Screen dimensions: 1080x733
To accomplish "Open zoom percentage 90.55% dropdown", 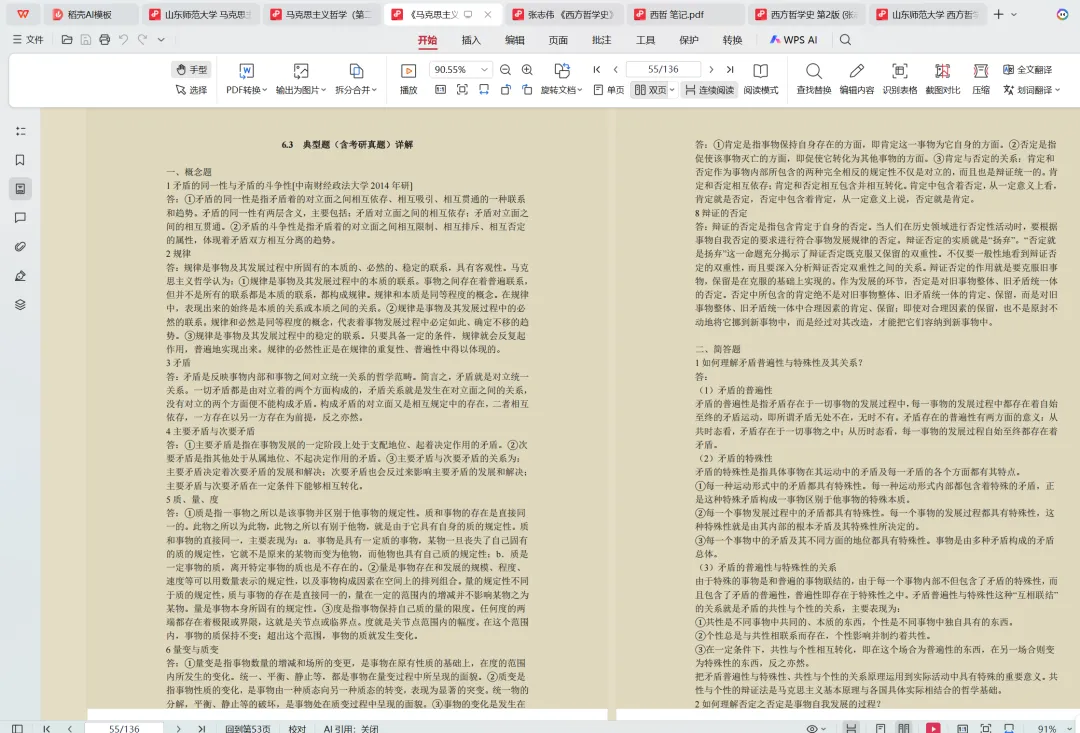I will (459, 70).
